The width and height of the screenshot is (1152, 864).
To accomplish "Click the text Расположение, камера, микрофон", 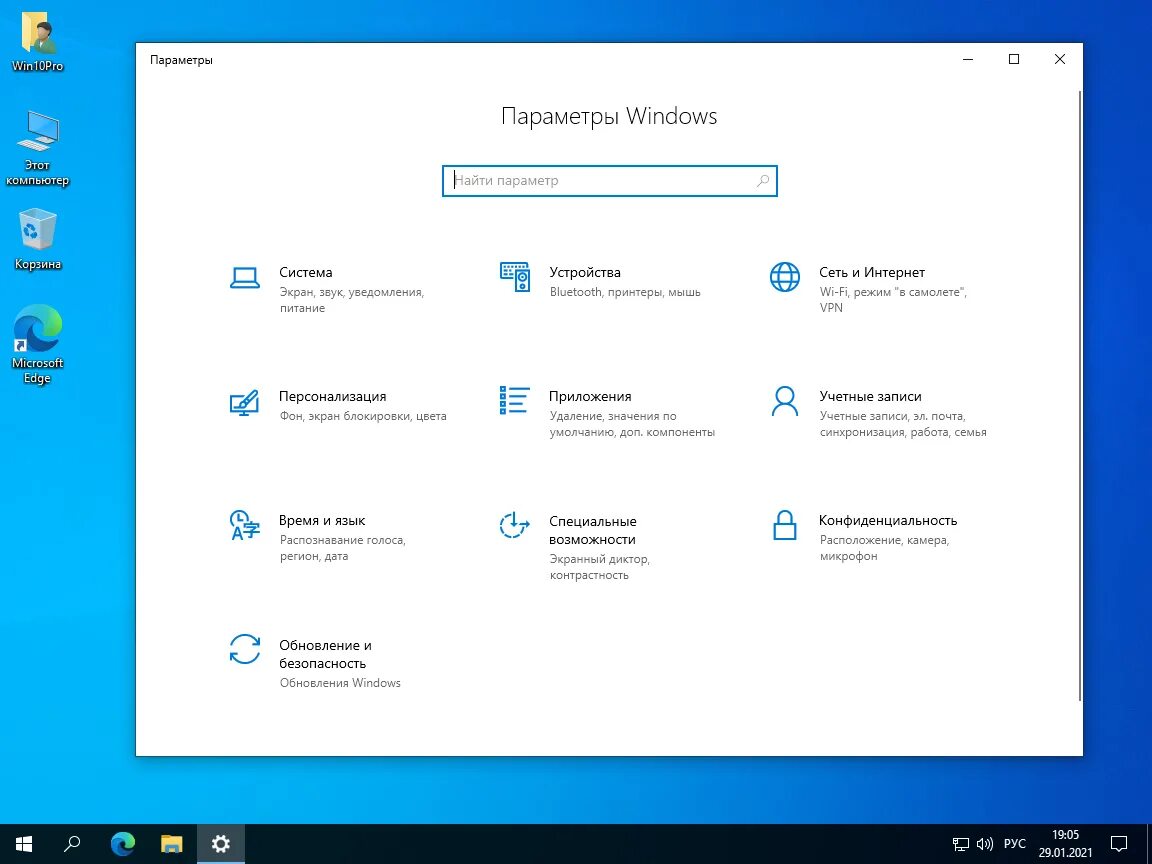I will pos(885,548).
